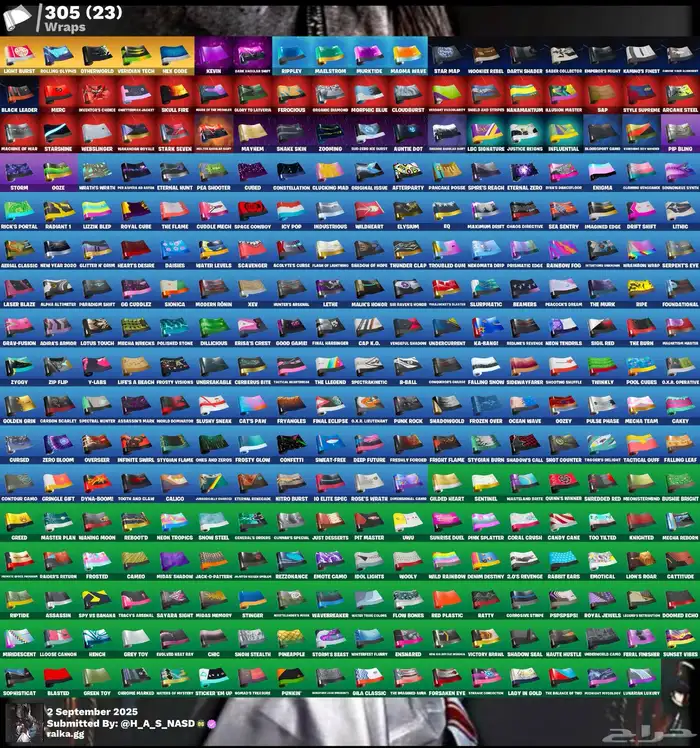Pick the Wild Rainbow wrap

pyautogui.click(x=447, y=561)
